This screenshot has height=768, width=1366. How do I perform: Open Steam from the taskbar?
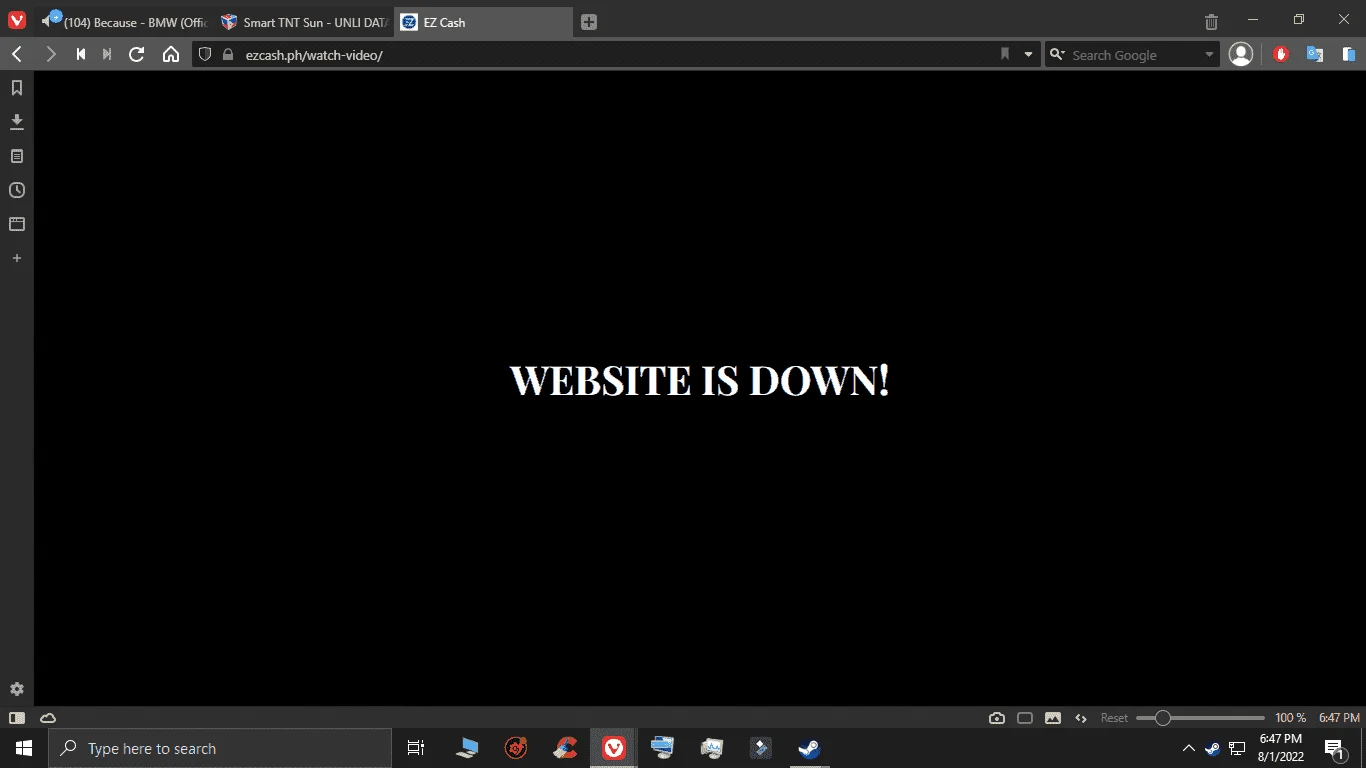[808, 748]
